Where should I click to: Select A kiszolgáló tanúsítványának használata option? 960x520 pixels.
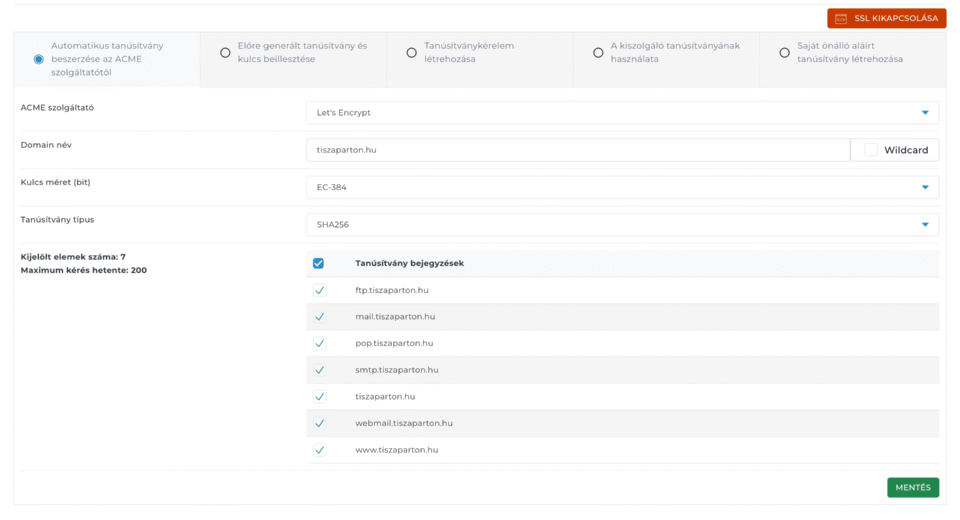pos(598,53)
